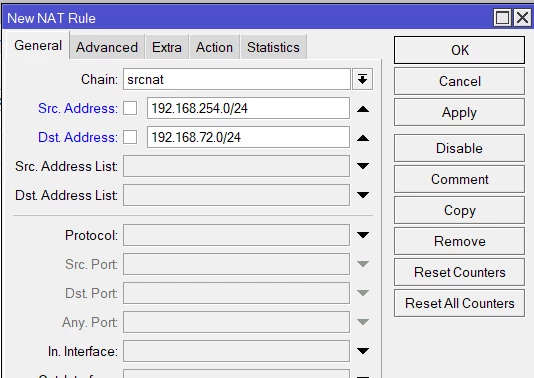The width and height of the screenshot is (534, 378).
Task: Toggle the Src. Address negate checkbox
Action: tap(130, 108)
